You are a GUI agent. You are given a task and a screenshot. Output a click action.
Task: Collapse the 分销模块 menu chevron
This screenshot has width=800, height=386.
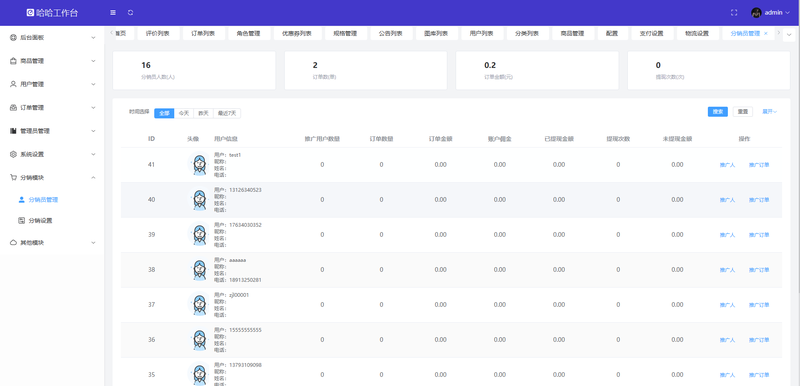point(93,177)
